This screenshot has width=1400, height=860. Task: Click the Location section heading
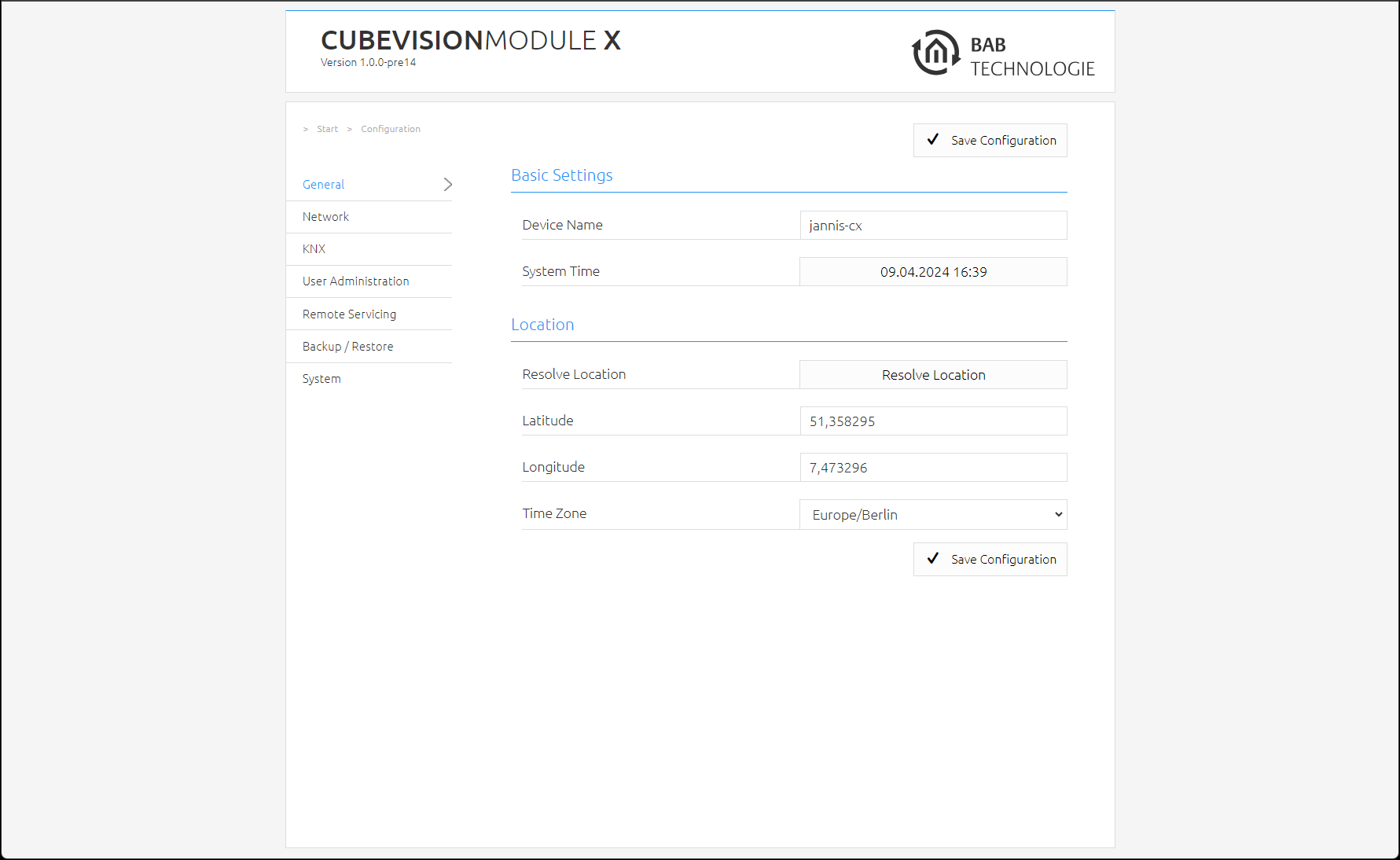[542, 325]
